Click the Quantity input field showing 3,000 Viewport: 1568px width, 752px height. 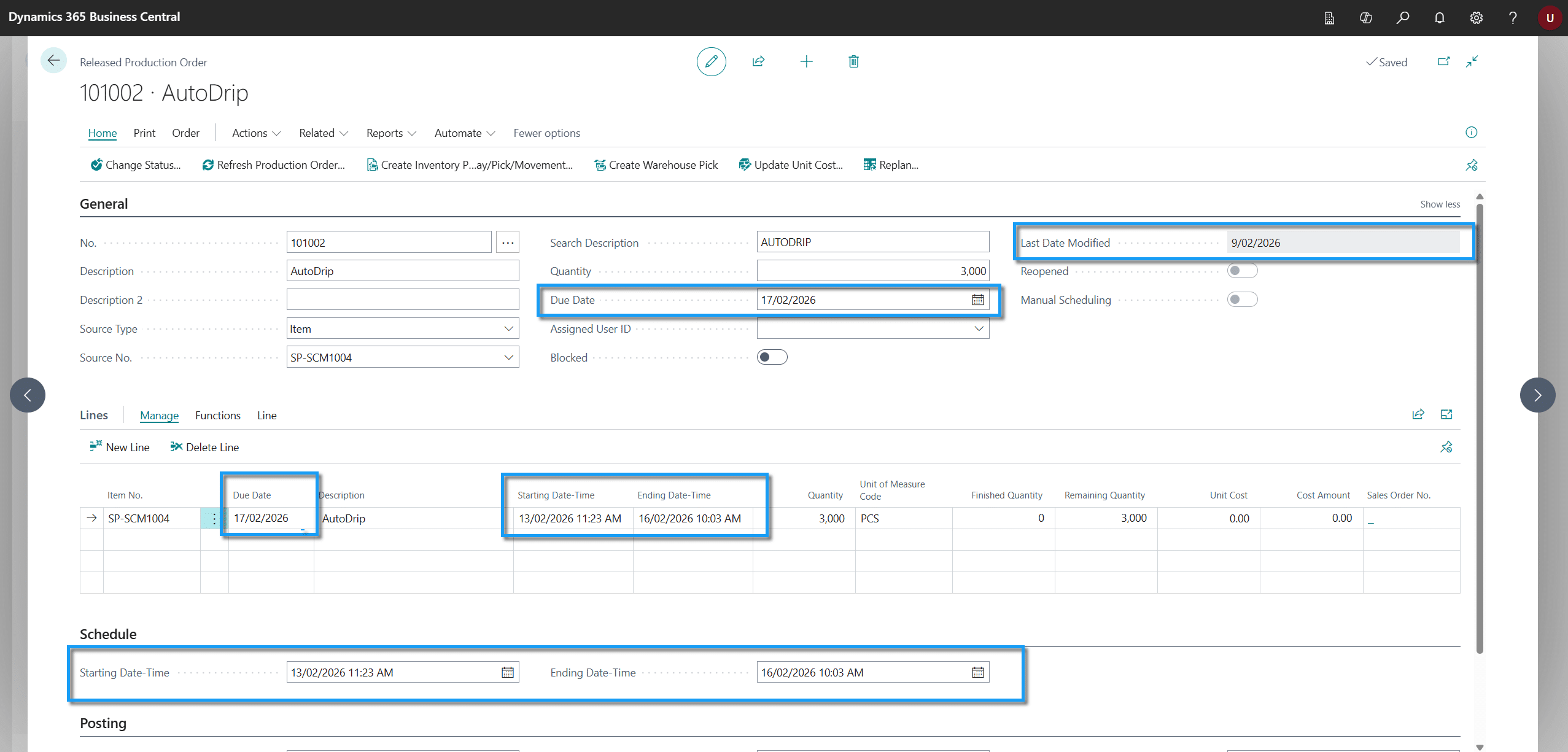tap(872, 271)
